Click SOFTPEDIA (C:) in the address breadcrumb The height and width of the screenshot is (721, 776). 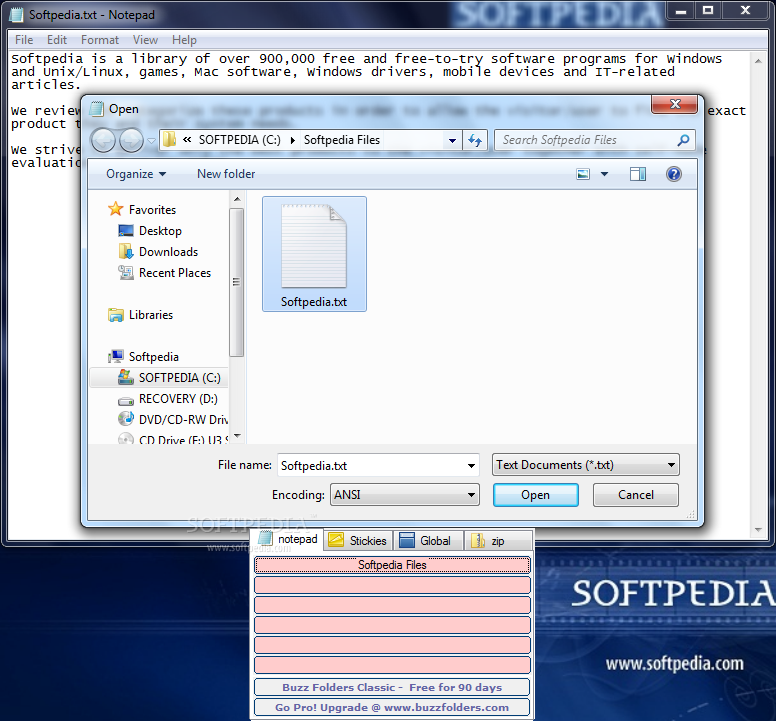tap(240, 140)
